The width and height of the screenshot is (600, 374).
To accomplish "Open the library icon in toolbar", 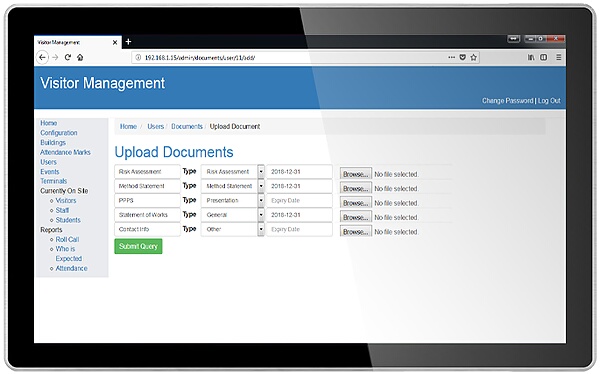I will pos(531,57).
